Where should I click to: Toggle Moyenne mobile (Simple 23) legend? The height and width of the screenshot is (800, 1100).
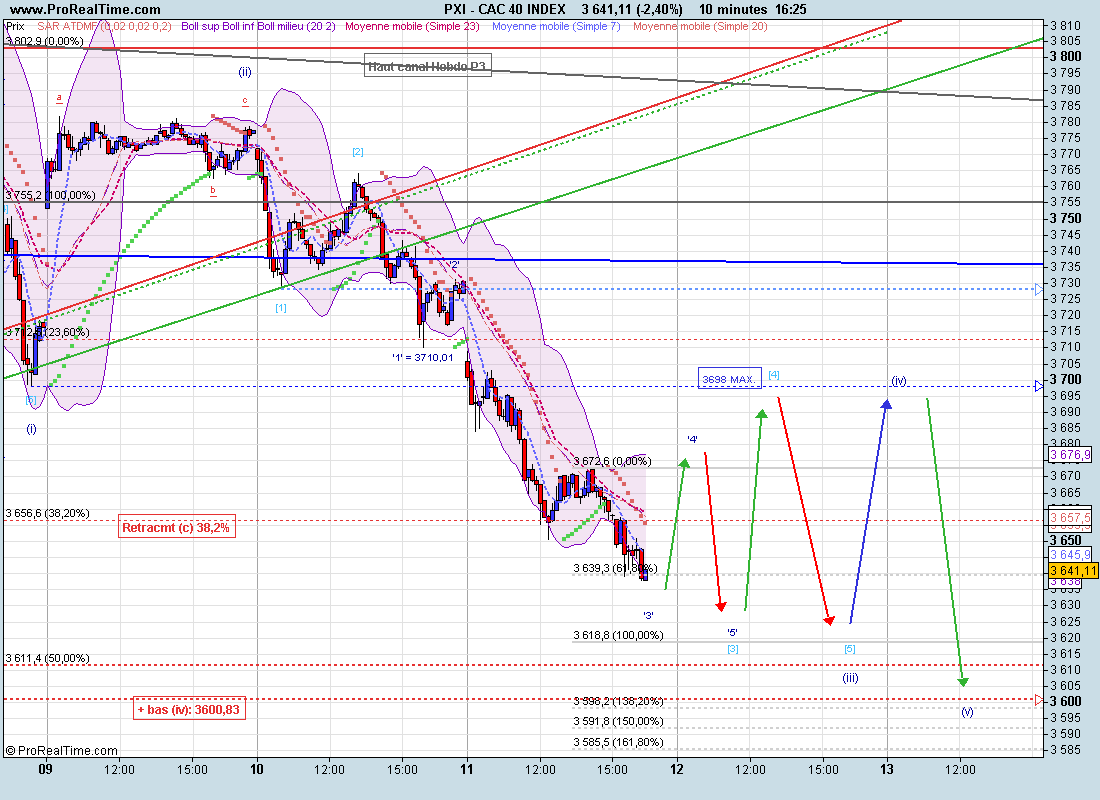pos(417,25)
